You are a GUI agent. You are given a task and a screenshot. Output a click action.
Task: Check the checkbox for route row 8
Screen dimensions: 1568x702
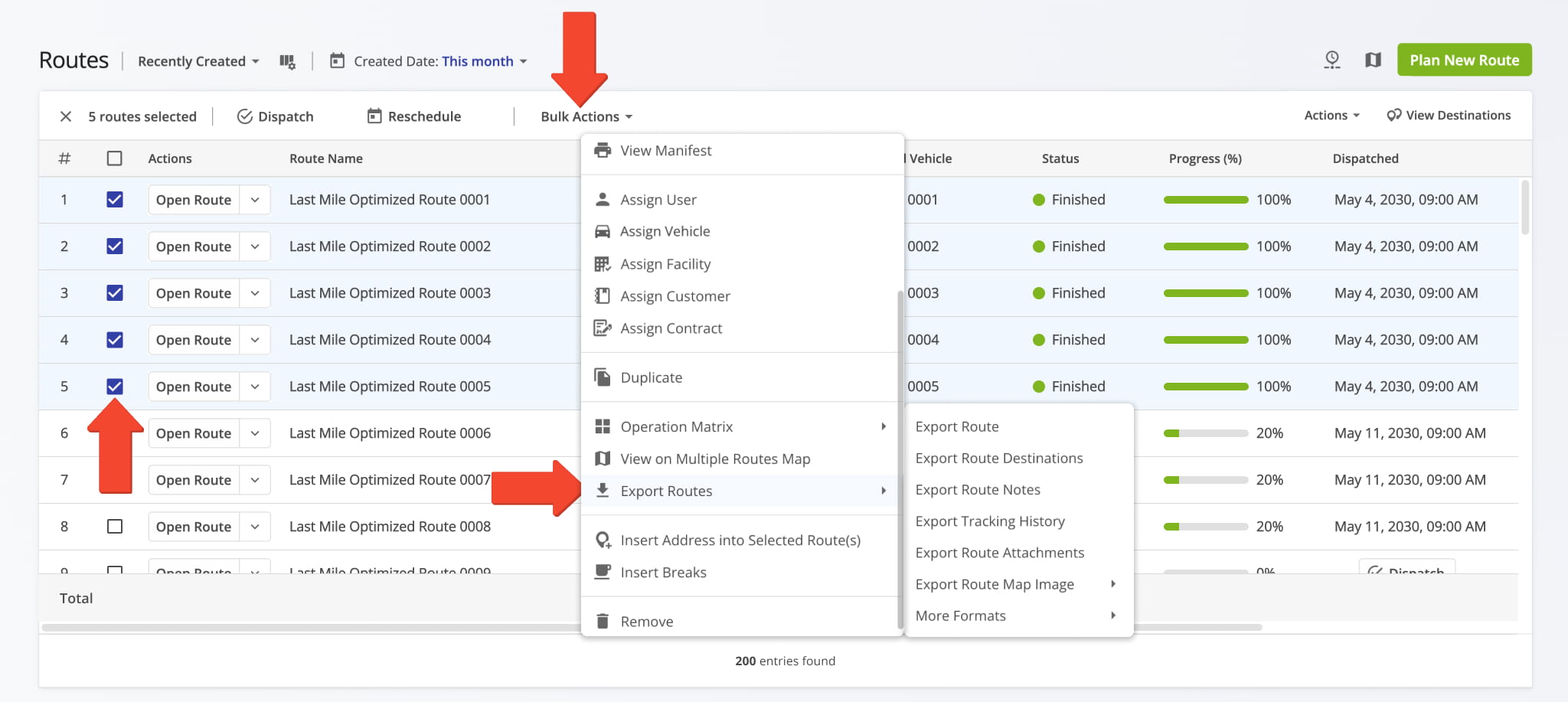tap(115, 527)
